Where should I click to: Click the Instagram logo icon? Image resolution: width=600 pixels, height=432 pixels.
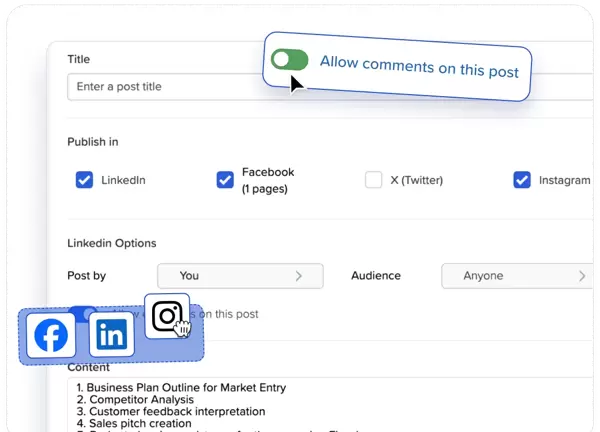coord(167,317)
